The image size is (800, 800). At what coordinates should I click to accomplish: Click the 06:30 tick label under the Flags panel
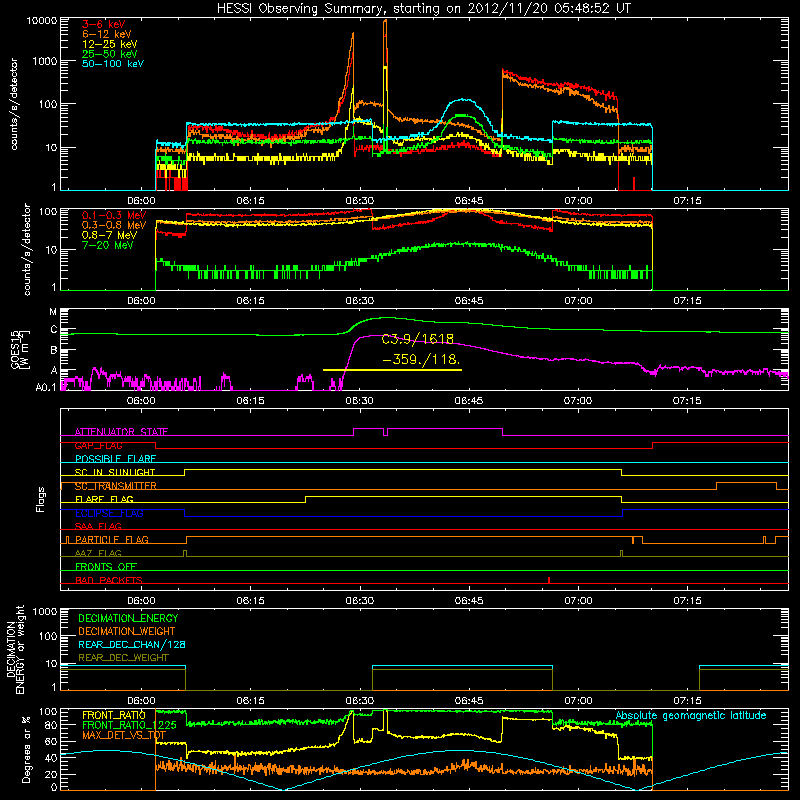coord(360,601)
